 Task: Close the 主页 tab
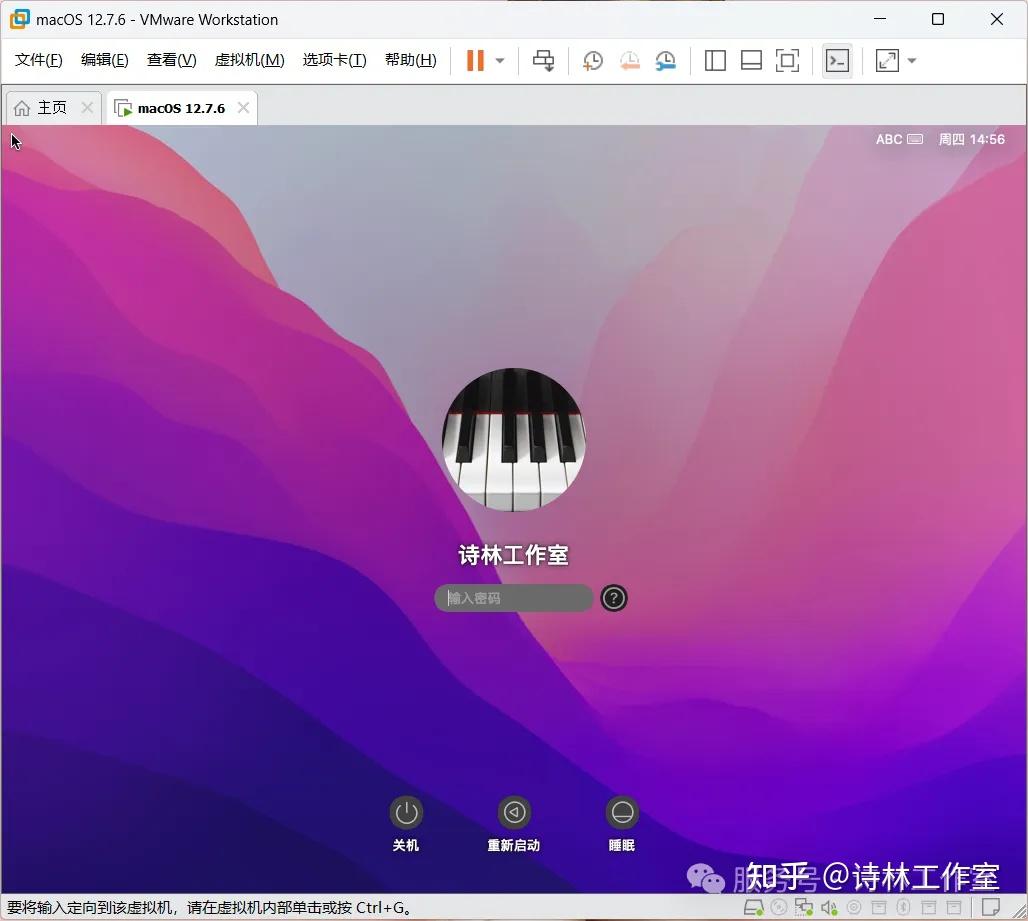pos(87,108)
